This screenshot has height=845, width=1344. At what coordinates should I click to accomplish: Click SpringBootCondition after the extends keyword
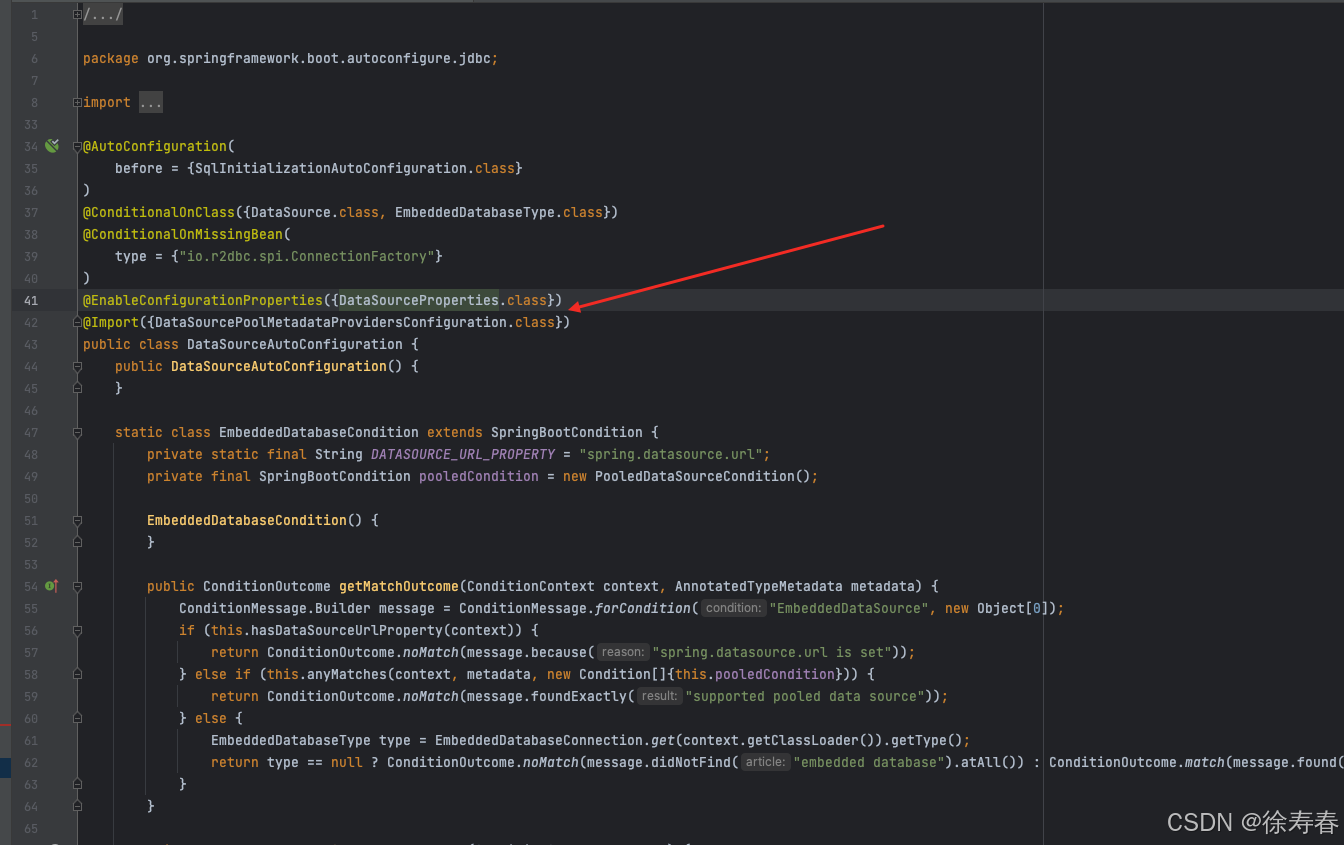point(567,432)
